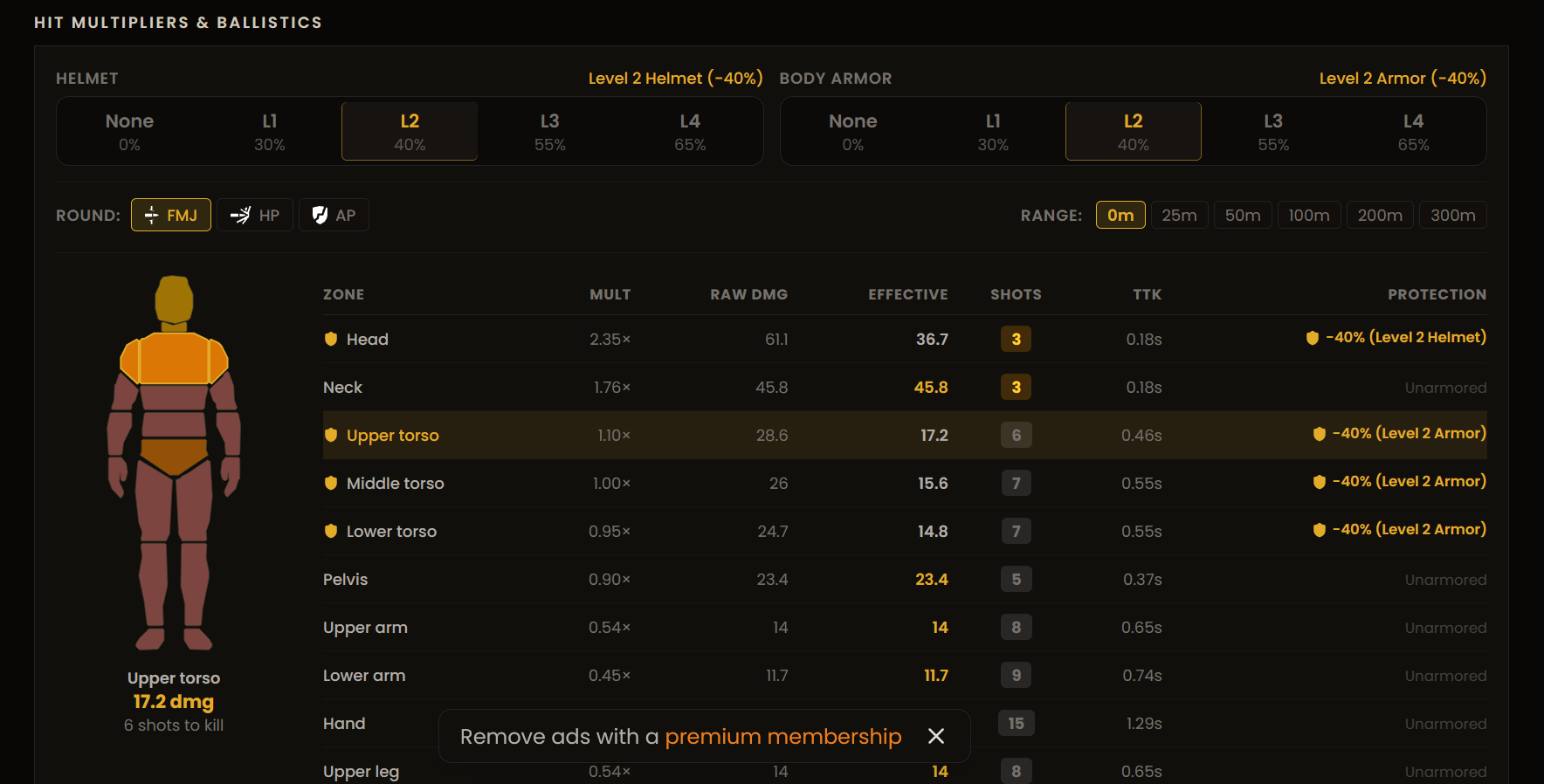Viewport: 1544px width, 784px height.
Task: Close the premium membership ad banner
Action: (936, 736)
